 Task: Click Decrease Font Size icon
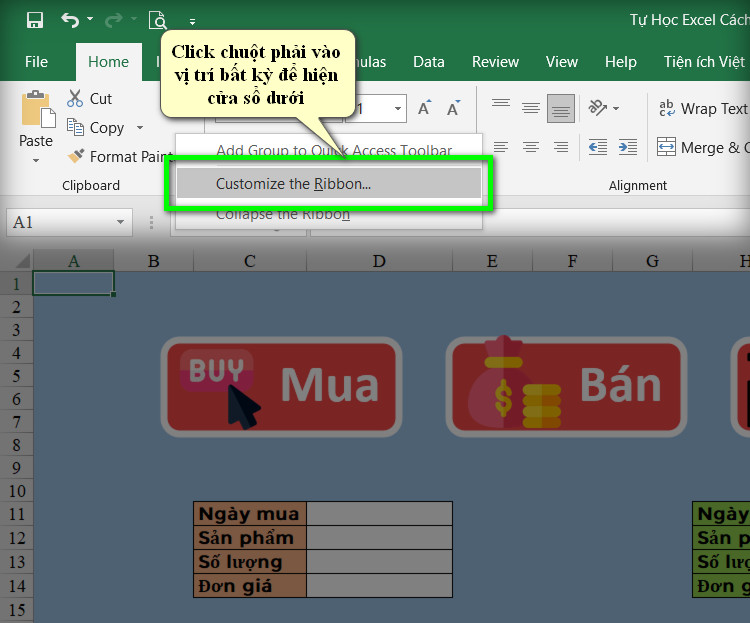click(453, 108)
